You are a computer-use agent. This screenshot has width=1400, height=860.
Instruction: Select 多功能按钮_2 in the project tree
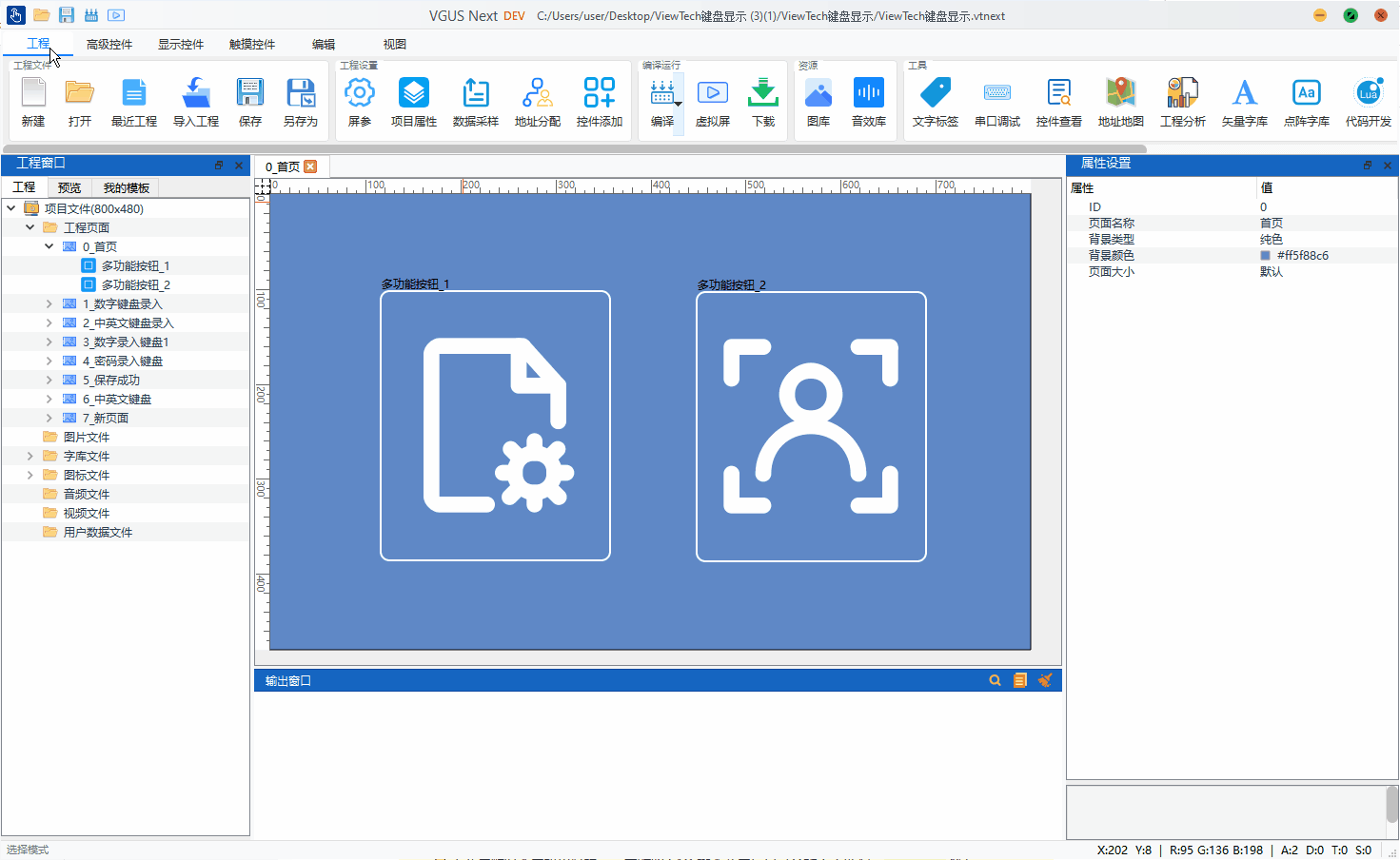(x=135, y=284)
